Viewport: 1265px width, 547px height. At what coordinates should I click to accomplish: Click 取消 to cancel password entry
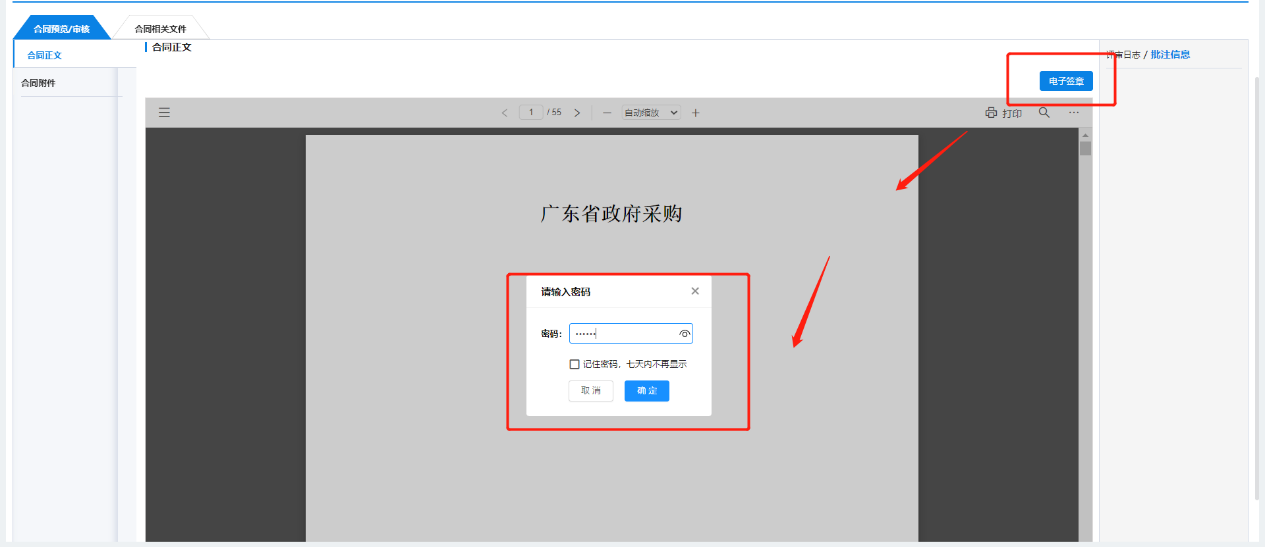point(590,391)
